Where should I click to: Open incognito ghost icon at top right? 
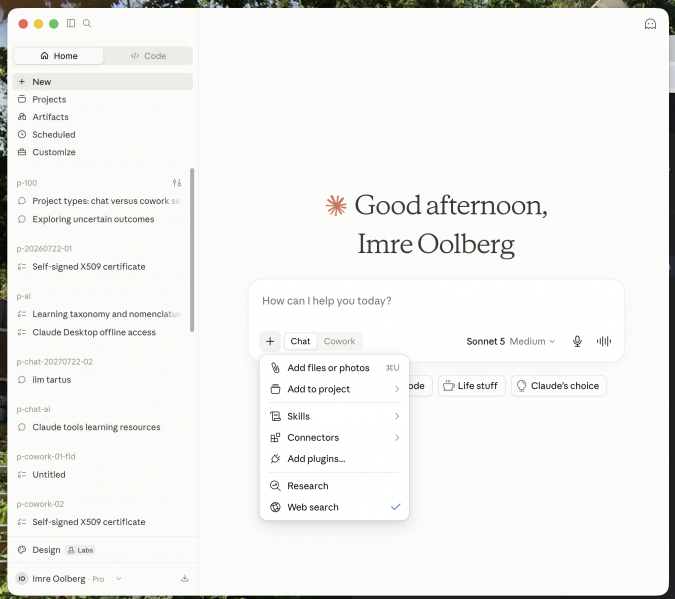click(x=650, y=24)
